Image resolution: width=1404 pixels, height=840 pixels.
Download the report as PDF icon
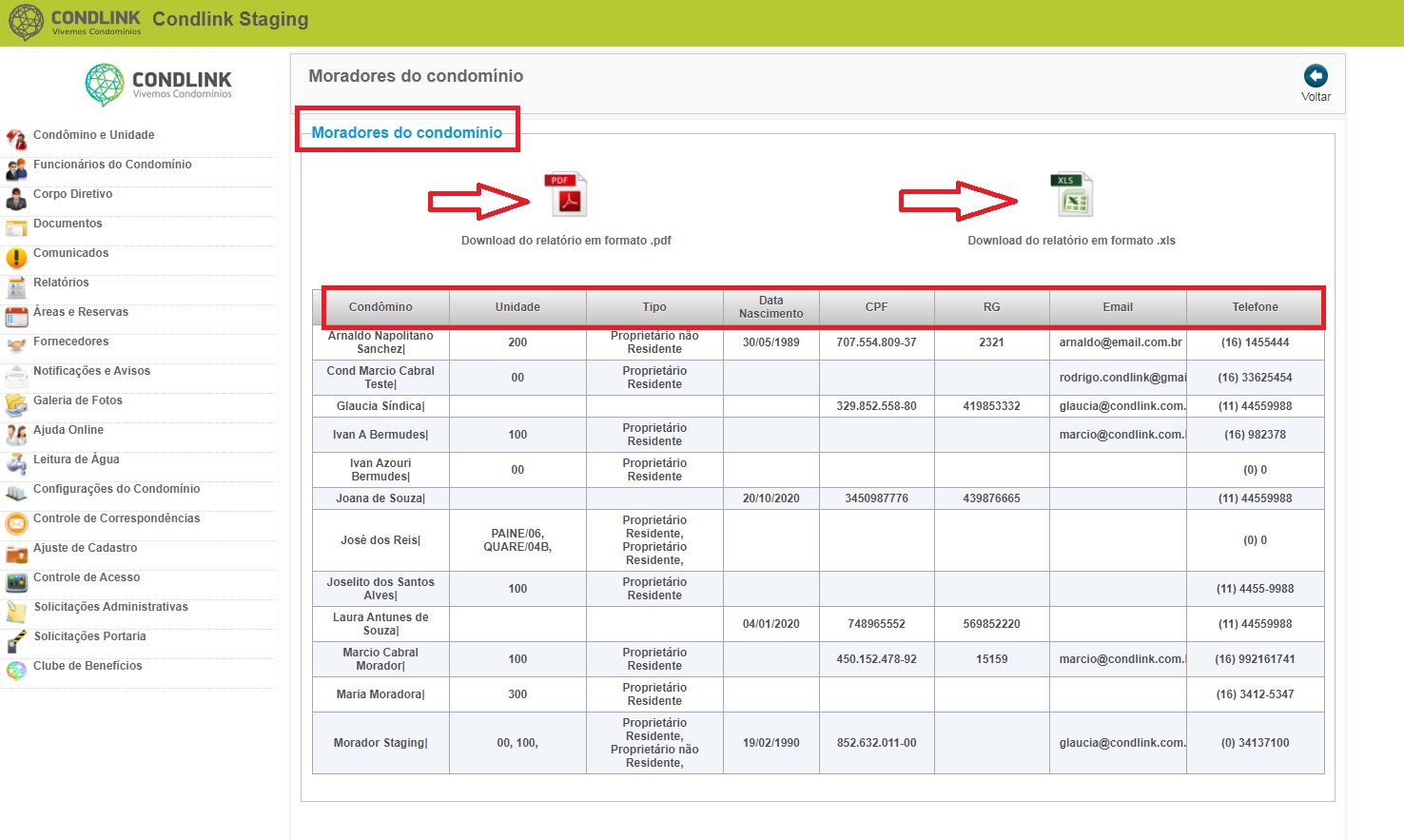(565, 195)
